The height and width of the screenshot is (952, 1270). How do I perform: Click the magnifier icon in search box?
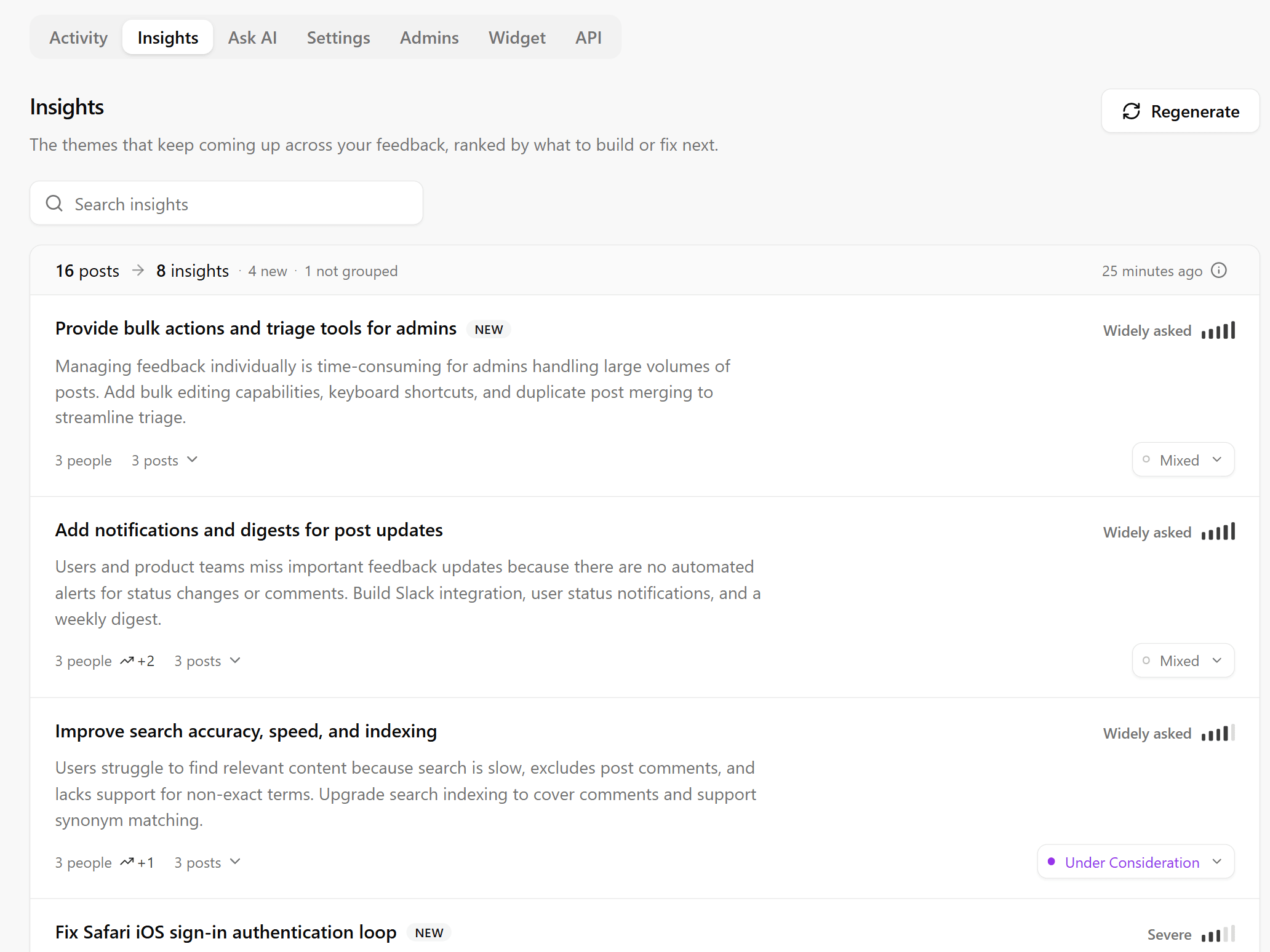54,204
